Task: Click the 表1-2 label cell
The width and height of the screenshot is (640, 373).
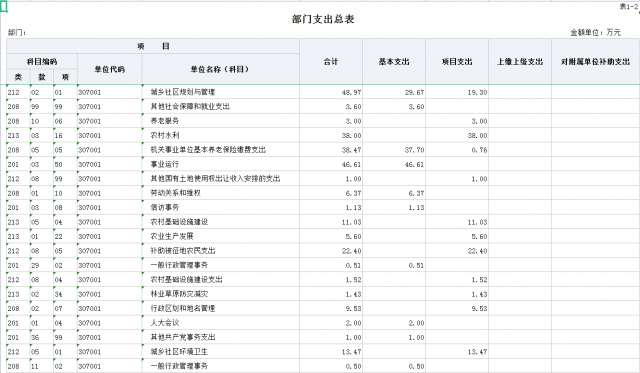Action: [x=628, y=6]
